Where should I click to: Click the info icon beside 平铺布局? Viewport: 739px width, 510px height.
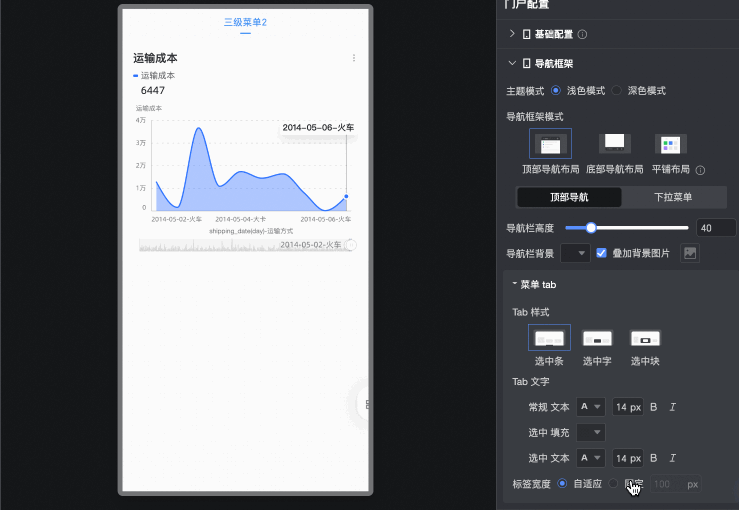pos(700,170)
